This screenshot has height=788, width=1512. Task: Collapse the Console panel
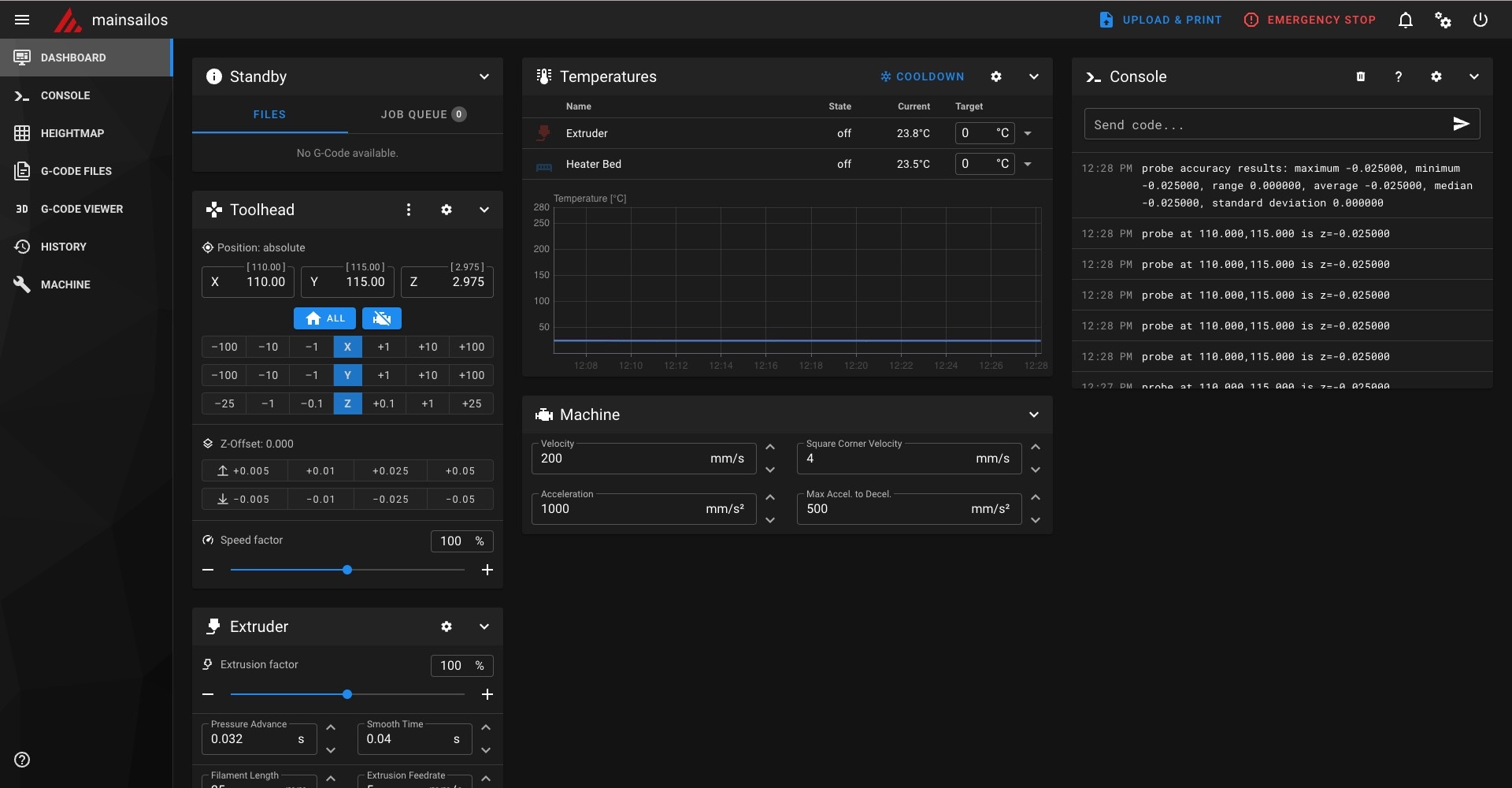[x=1474, y=76]
